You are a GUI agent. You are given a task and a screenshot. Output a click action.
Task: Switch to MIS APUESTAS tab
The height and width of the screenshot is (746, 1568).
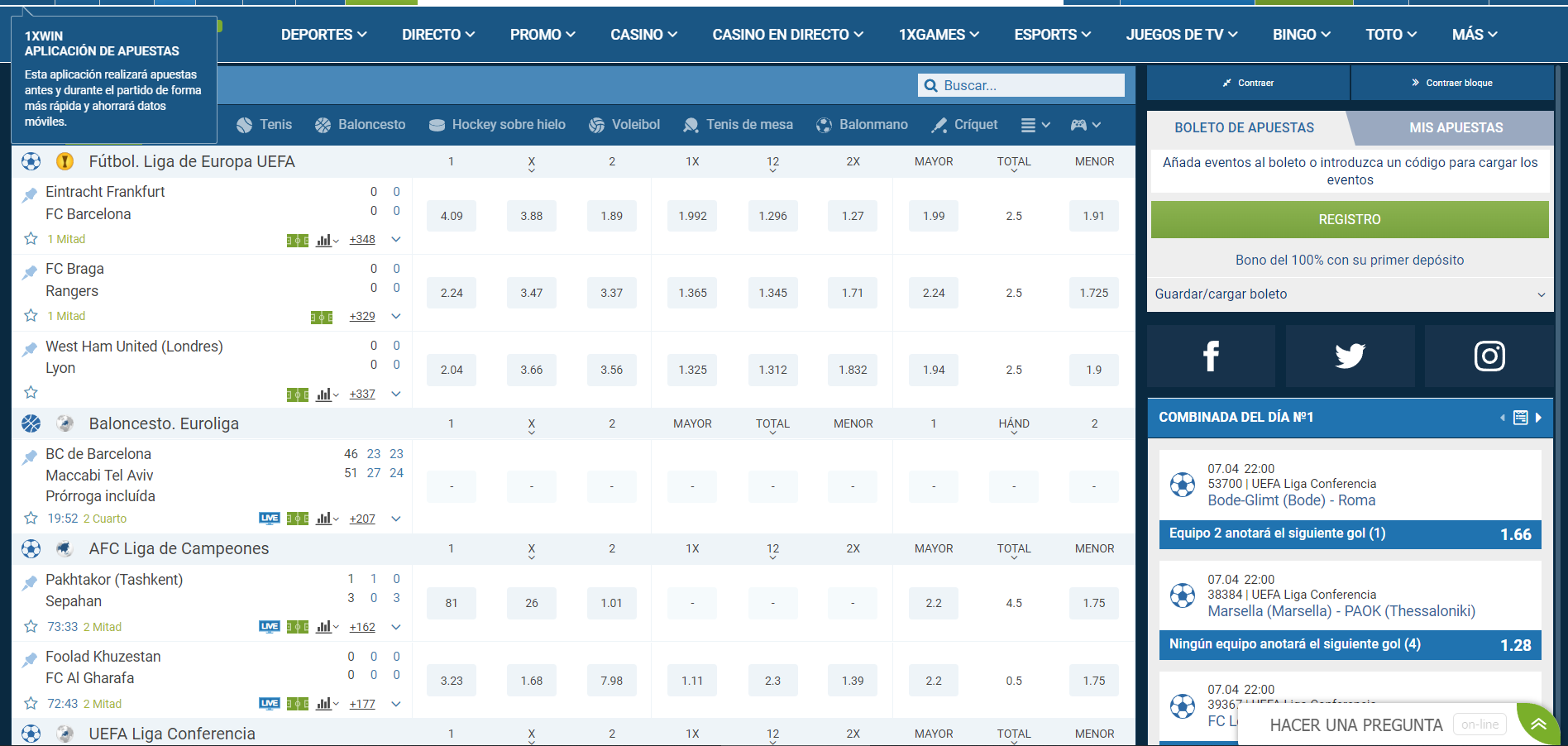pyautogui.click(x=1456, y=128)
